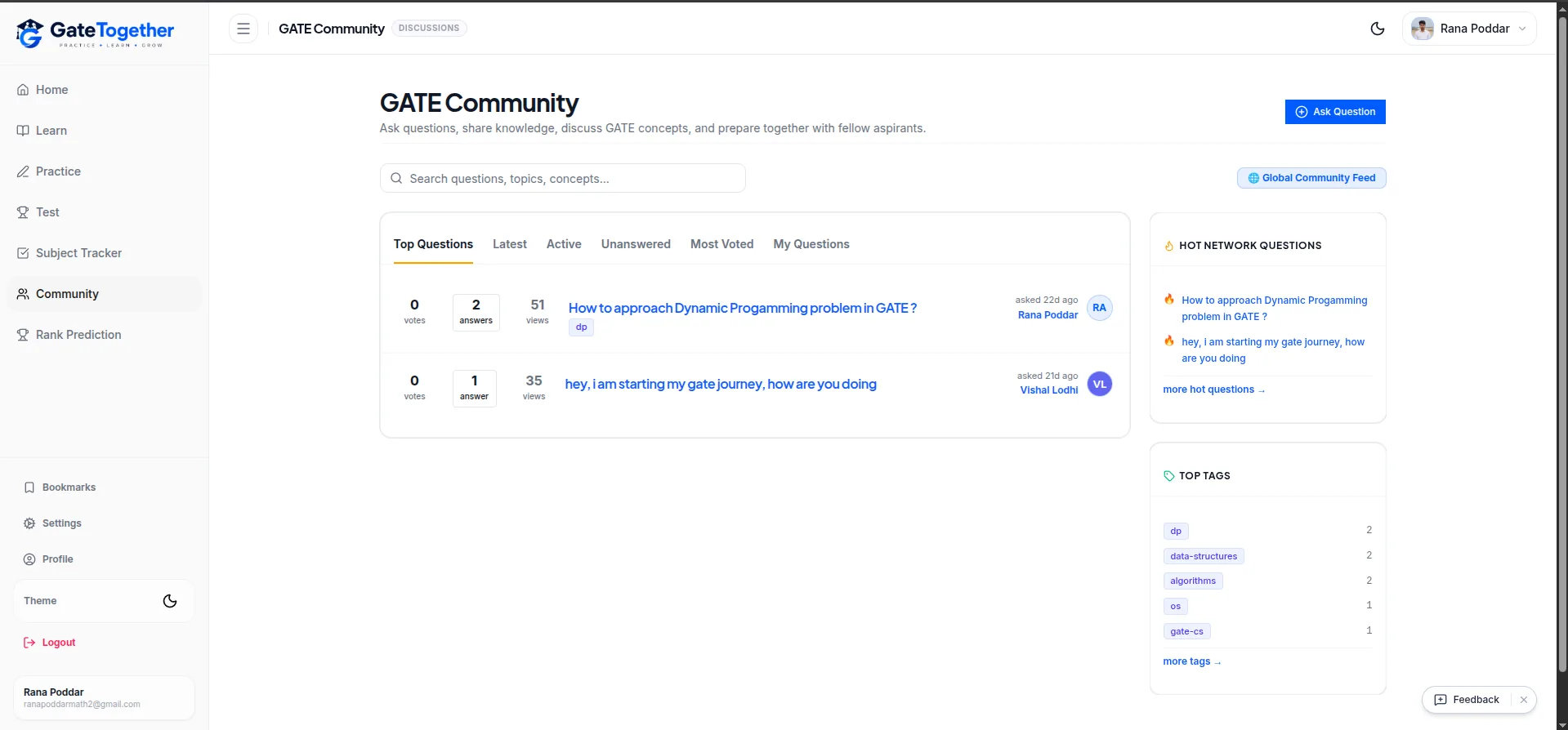Select the data-structures tag

pos(1204,556)
